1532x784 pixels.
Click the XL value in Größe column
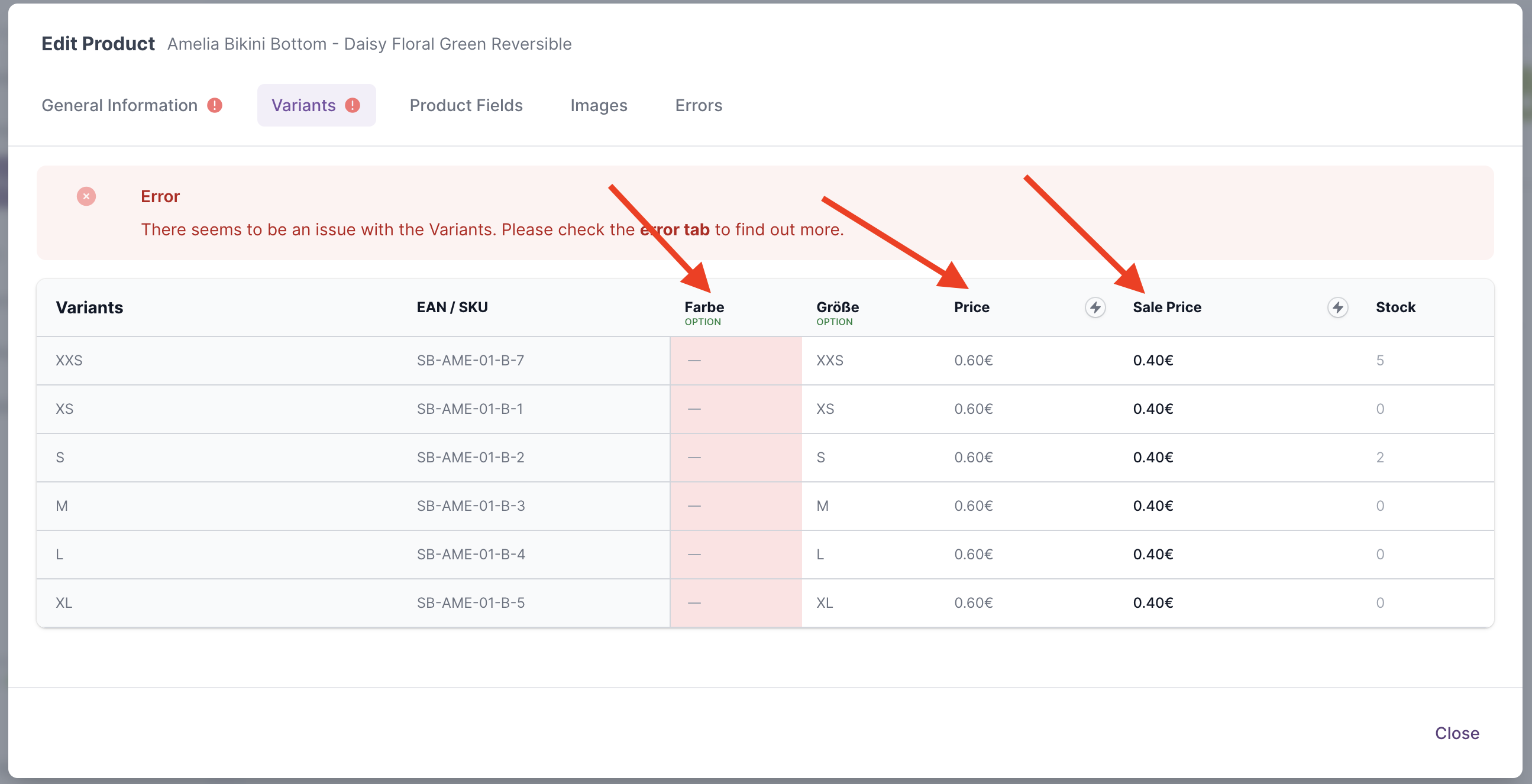coord(825,602)
